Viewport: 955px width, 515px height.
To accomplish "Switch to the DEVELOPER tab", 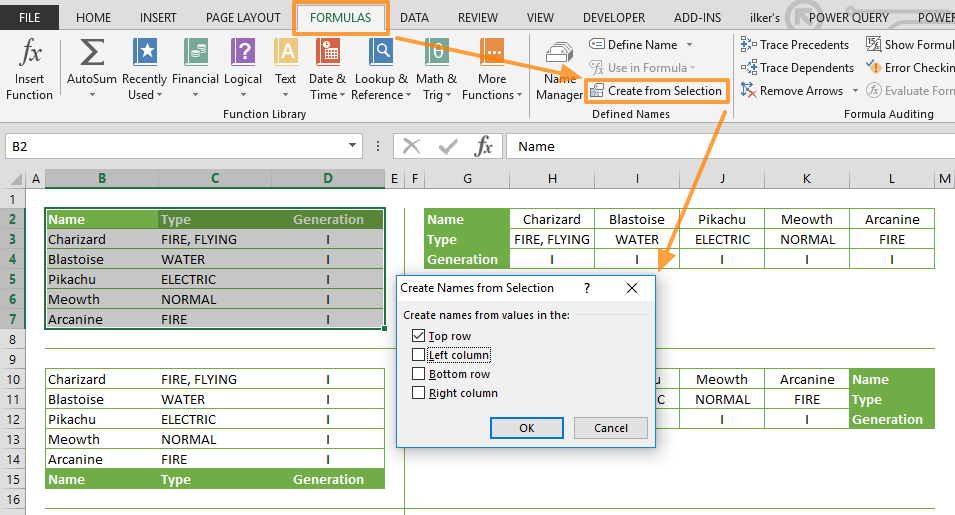I will coord(614,18).
